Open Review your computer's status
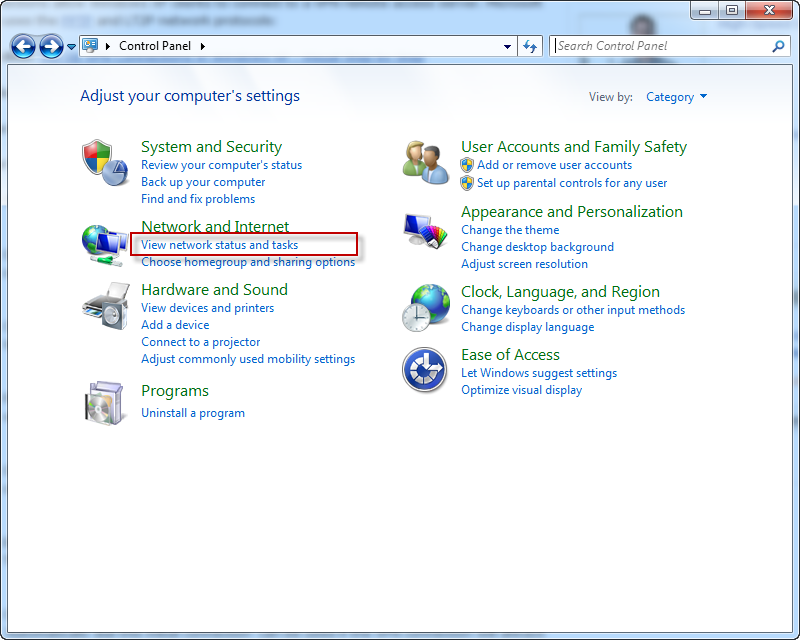This screenshot has width=800, height=640. [221, 165]
